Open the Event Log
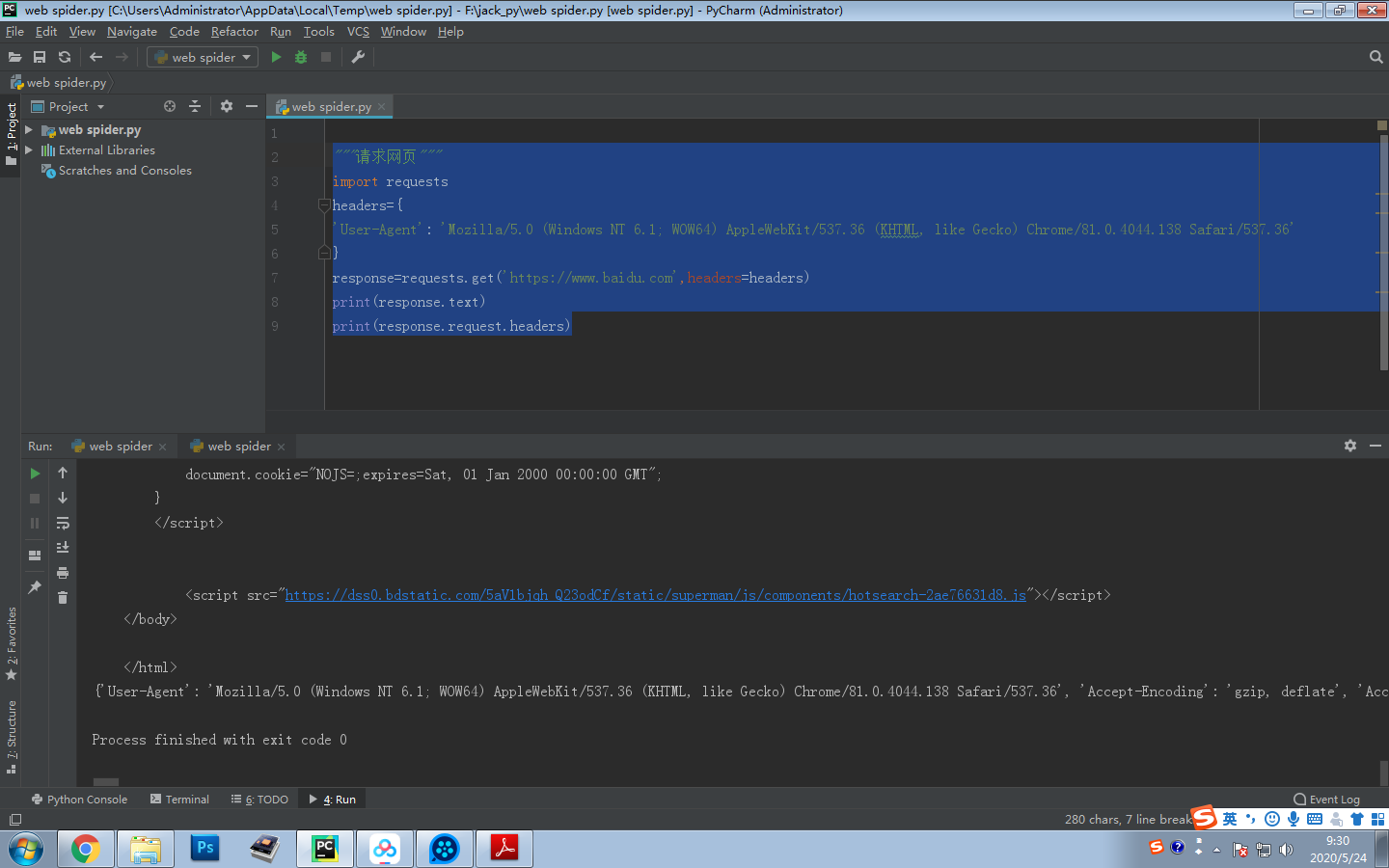Screen dimensions: 1389x868 point(1327,800)
